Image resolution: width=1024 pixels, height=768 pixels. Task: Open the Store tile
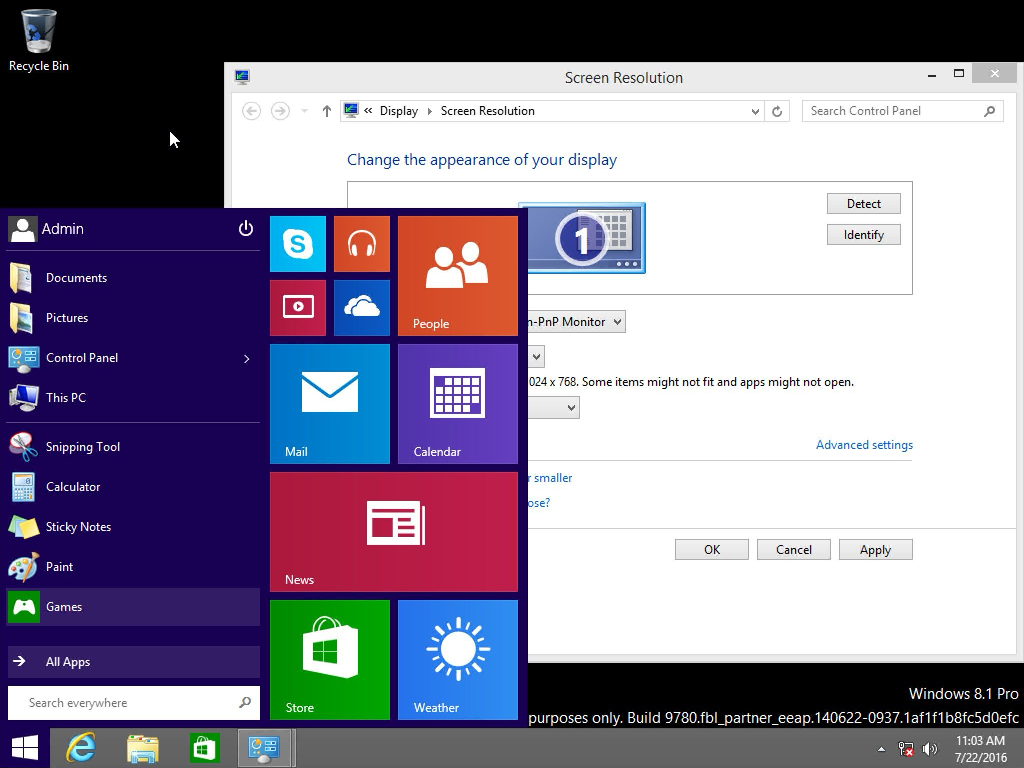[x=329, y=659]
